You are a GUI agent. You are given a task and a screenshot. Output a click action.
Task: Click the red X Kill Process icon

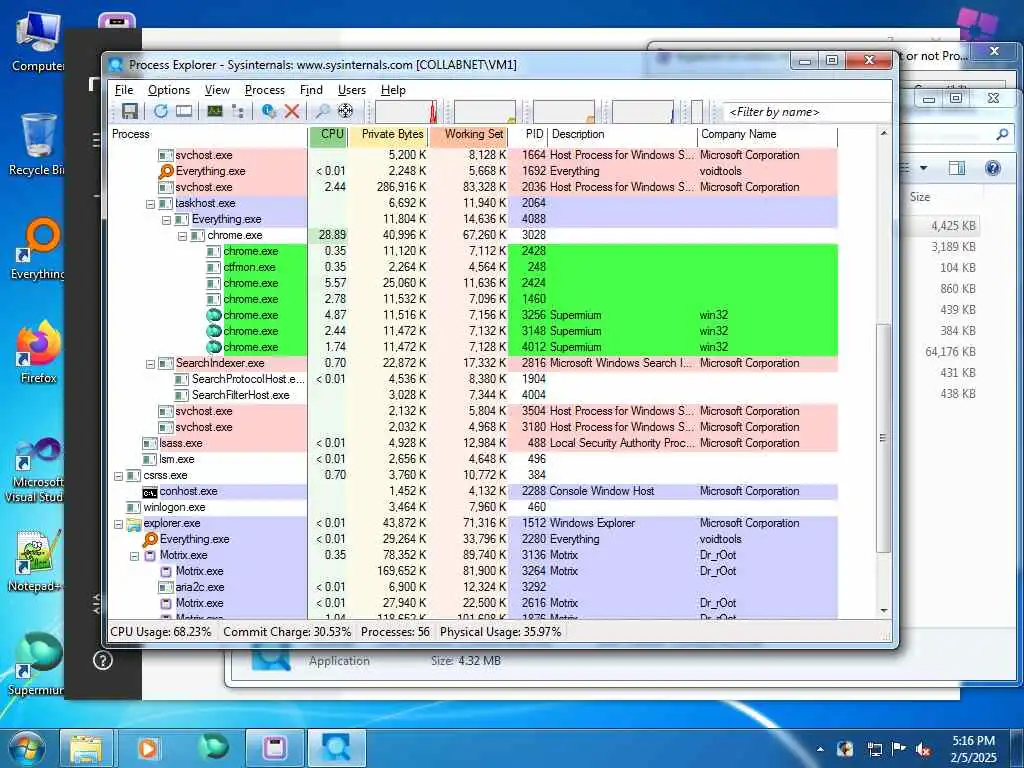tap(292, 111)
